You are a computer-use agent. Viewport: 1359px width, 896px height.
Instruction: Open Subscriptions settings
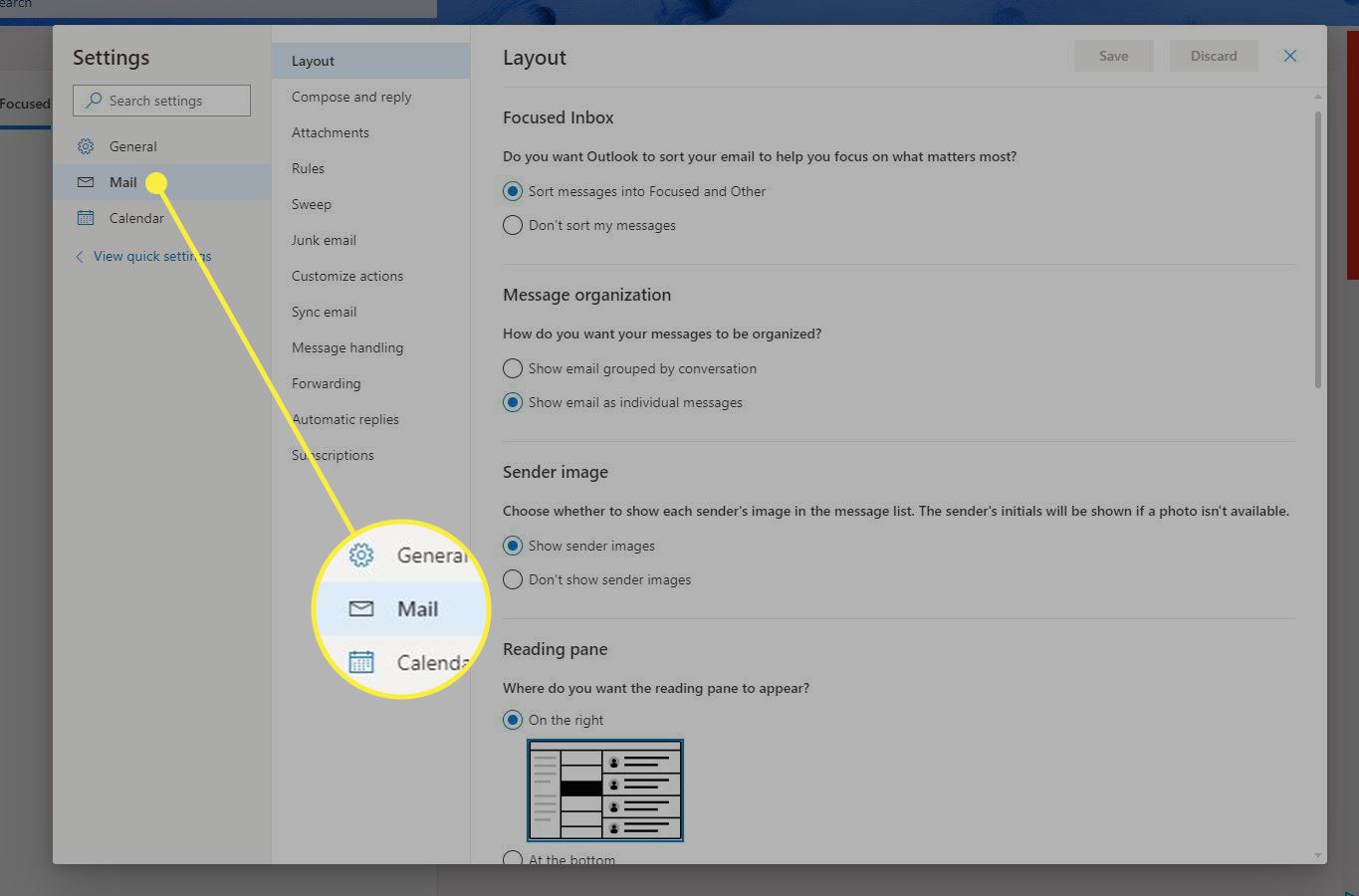tap(370, 455)
